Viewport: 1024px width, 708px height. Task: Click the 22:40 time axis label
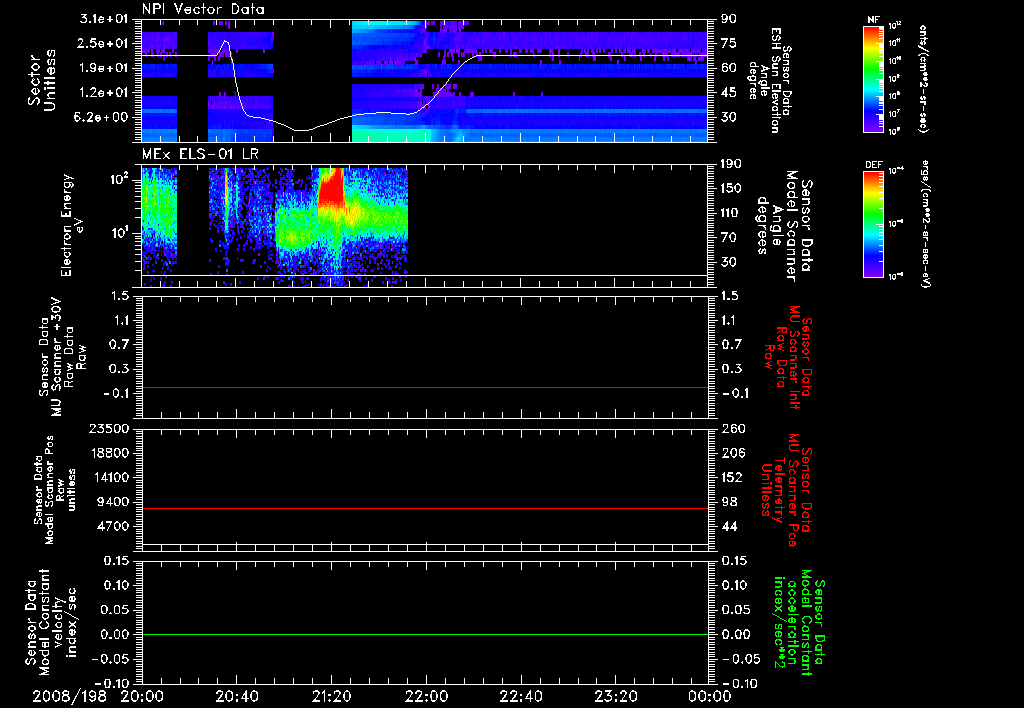[521, 696]
